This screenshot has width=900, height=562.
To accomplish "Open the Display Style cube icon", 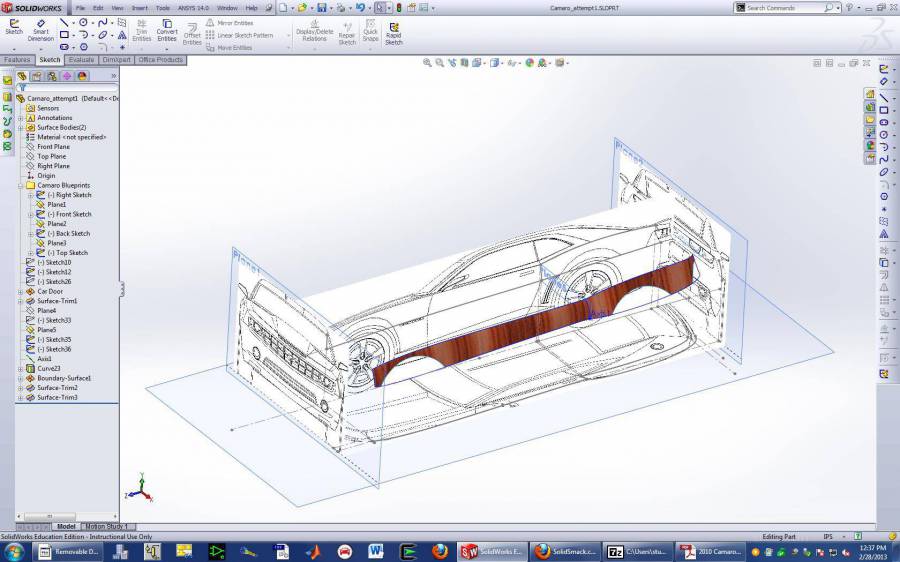I will (494, 63).
